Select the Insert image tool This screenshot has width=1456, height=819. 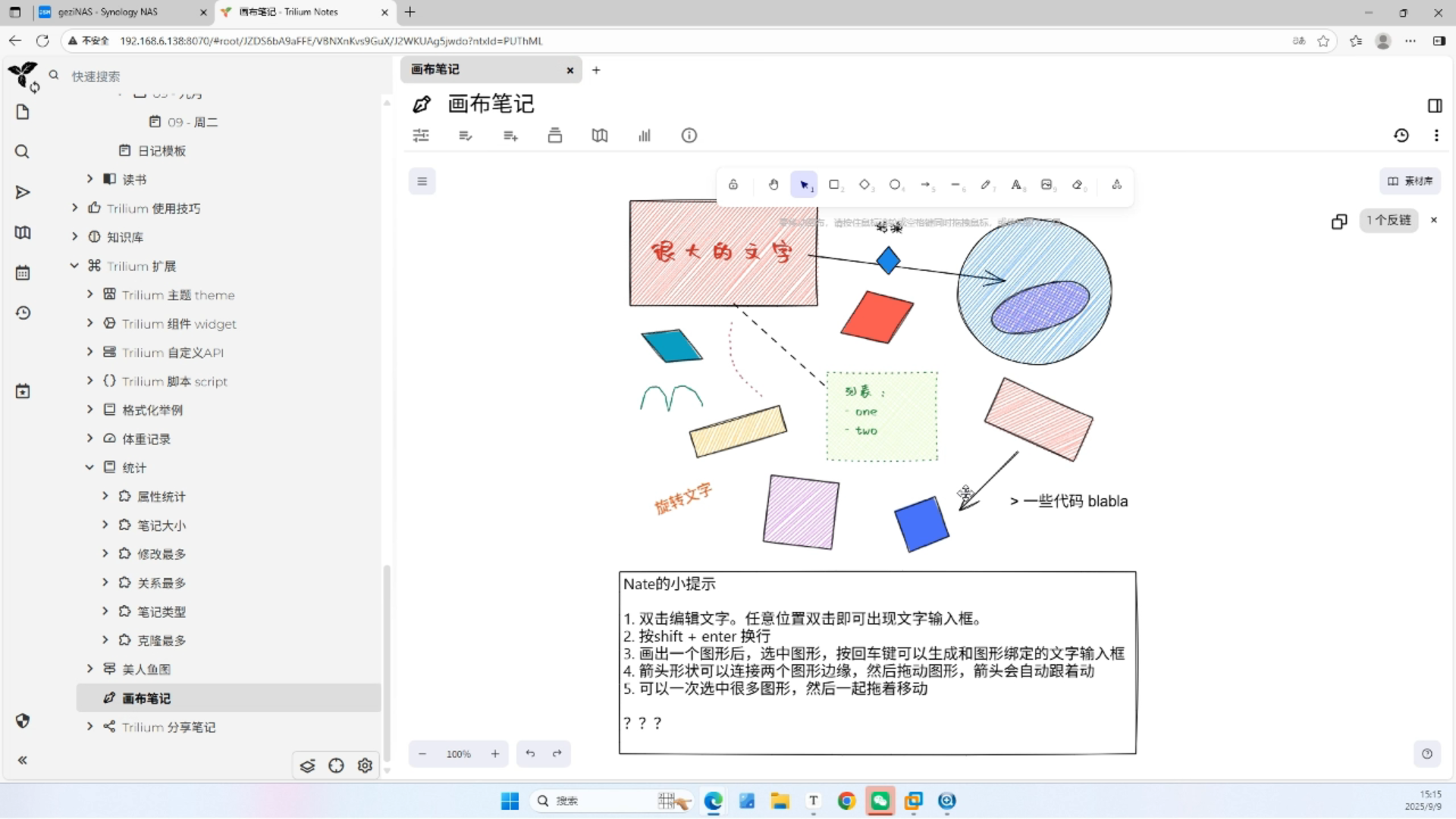coord(1046,184)
